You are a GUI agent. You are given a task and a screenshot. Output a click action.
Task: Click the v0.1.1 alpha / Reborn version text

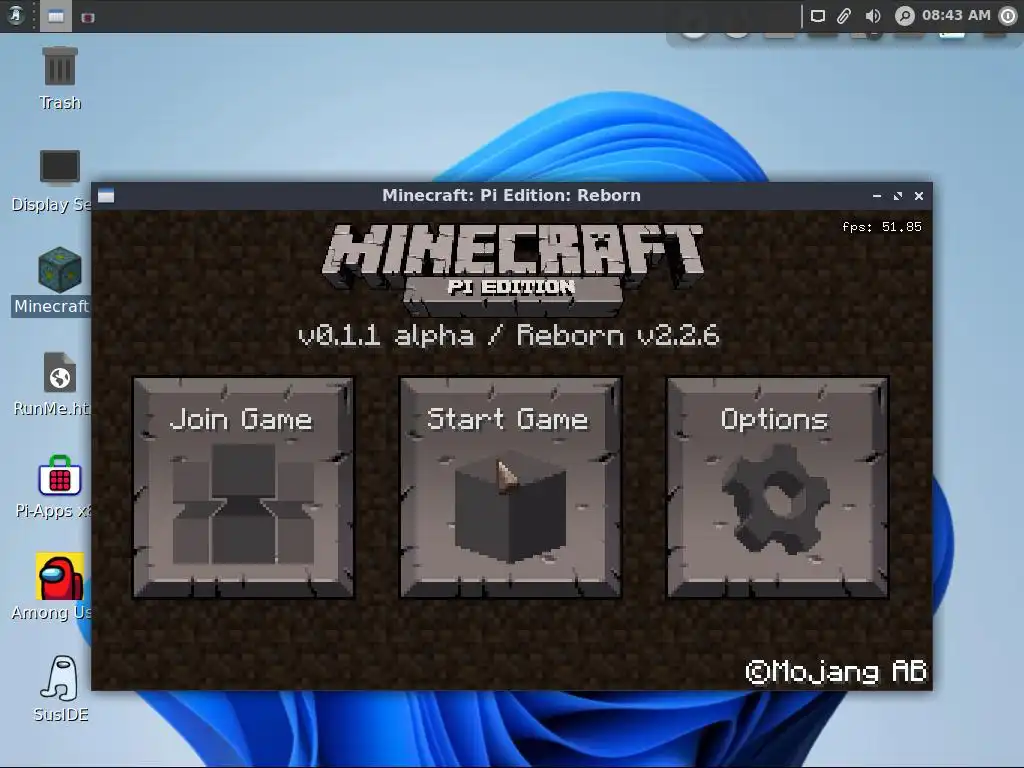click(x=509, y=335)
